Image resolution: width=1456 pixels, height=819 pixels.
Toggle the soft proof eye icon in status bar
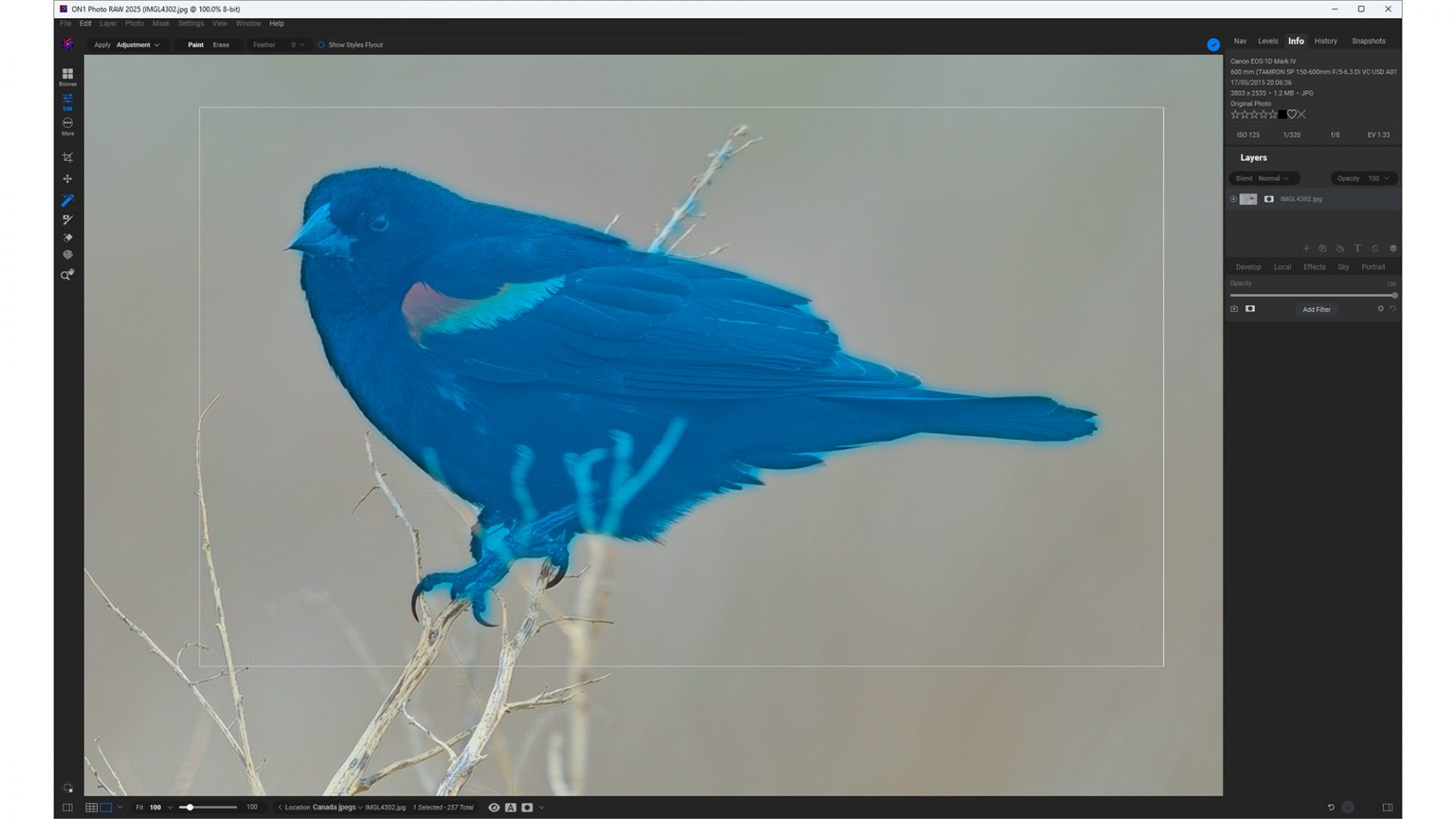click(495, 807)
